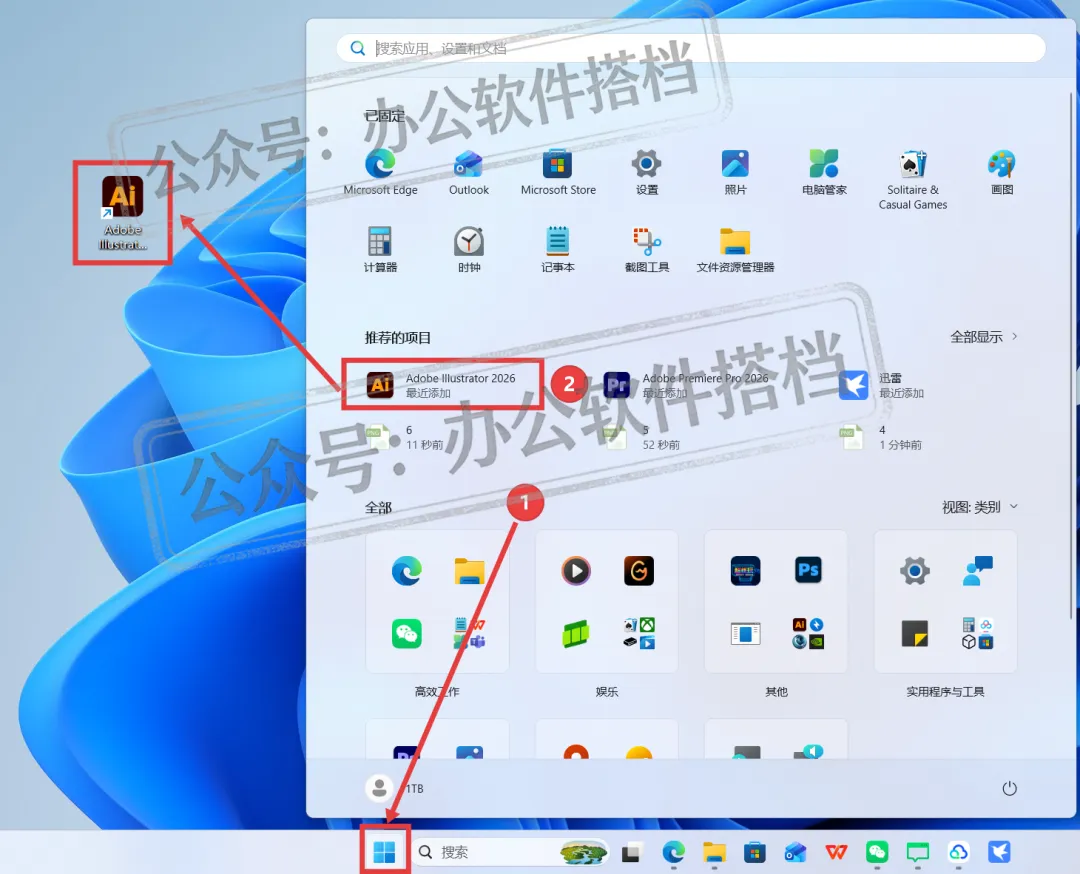Launch 截图工具 snipping tool
Screen dimensions: 1080x874
coord(647,249)
